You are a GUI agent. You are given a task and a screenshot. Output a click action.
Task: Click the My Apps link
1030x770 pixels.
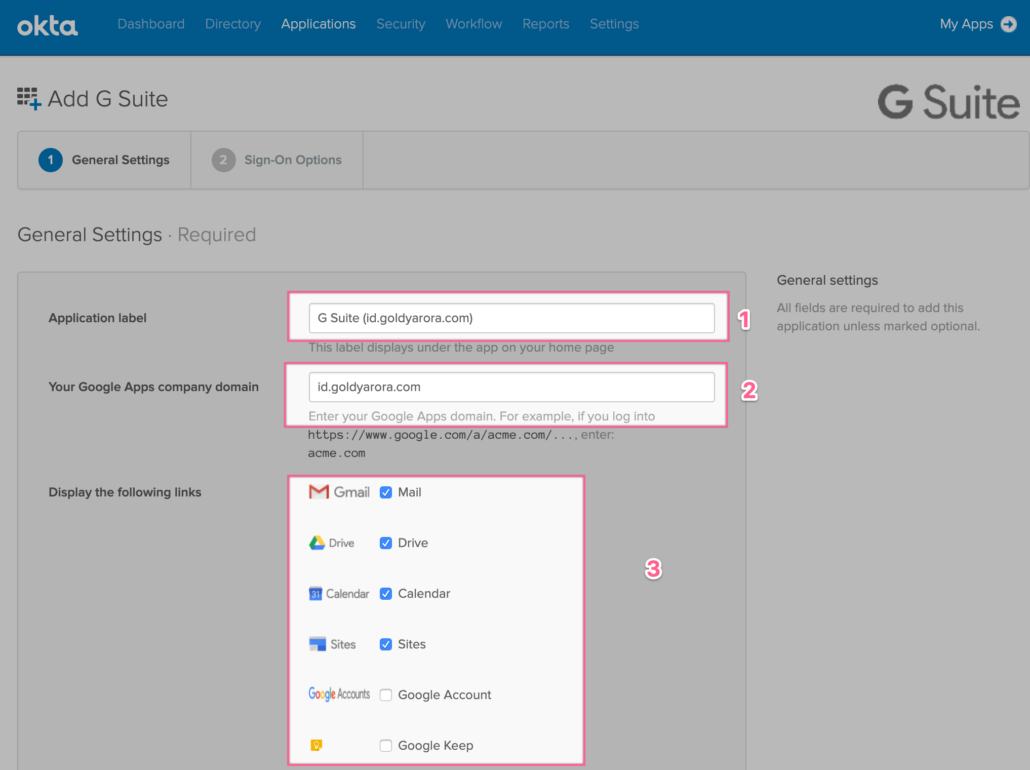pyautogui.click(x=966, y=24)
